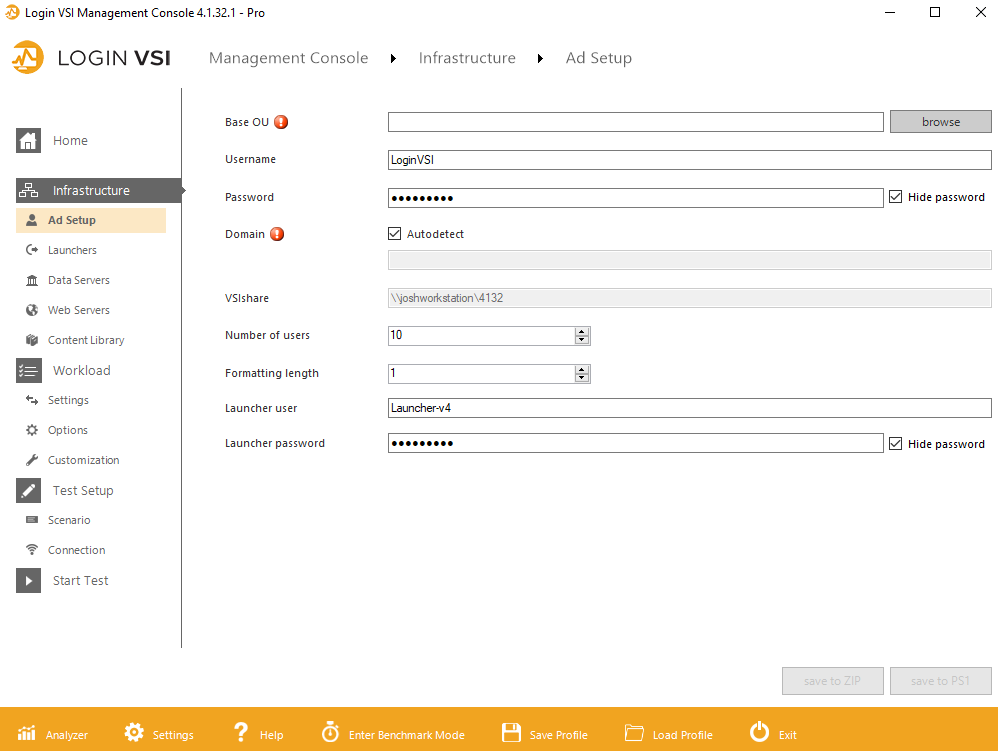Click the Domain error warning icon
Image resolution: width=998 pixels, height=751 pixels.
coord(277,234)
